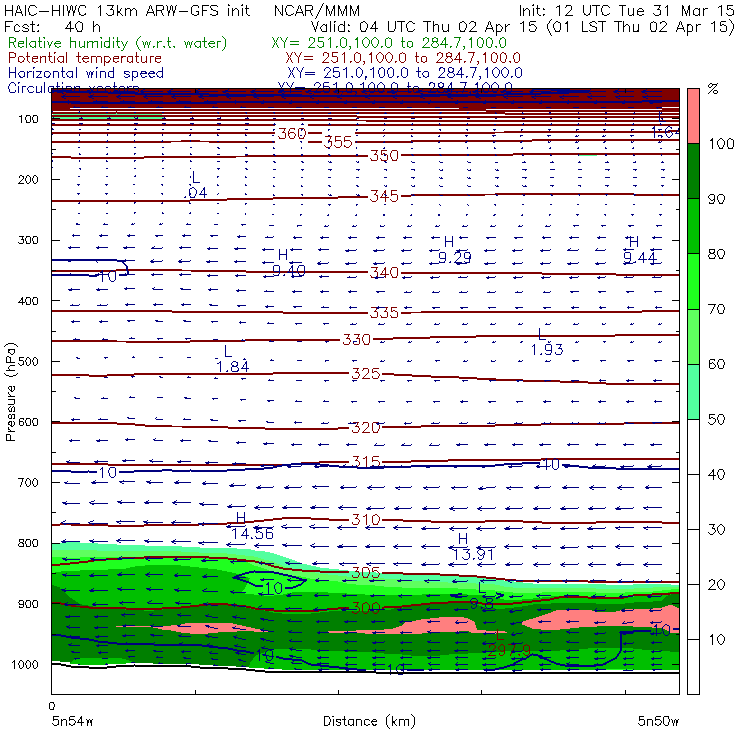Click the 600 hPa pressure axis tick label
Screen dimensions: 740x740
click(28, 422)
